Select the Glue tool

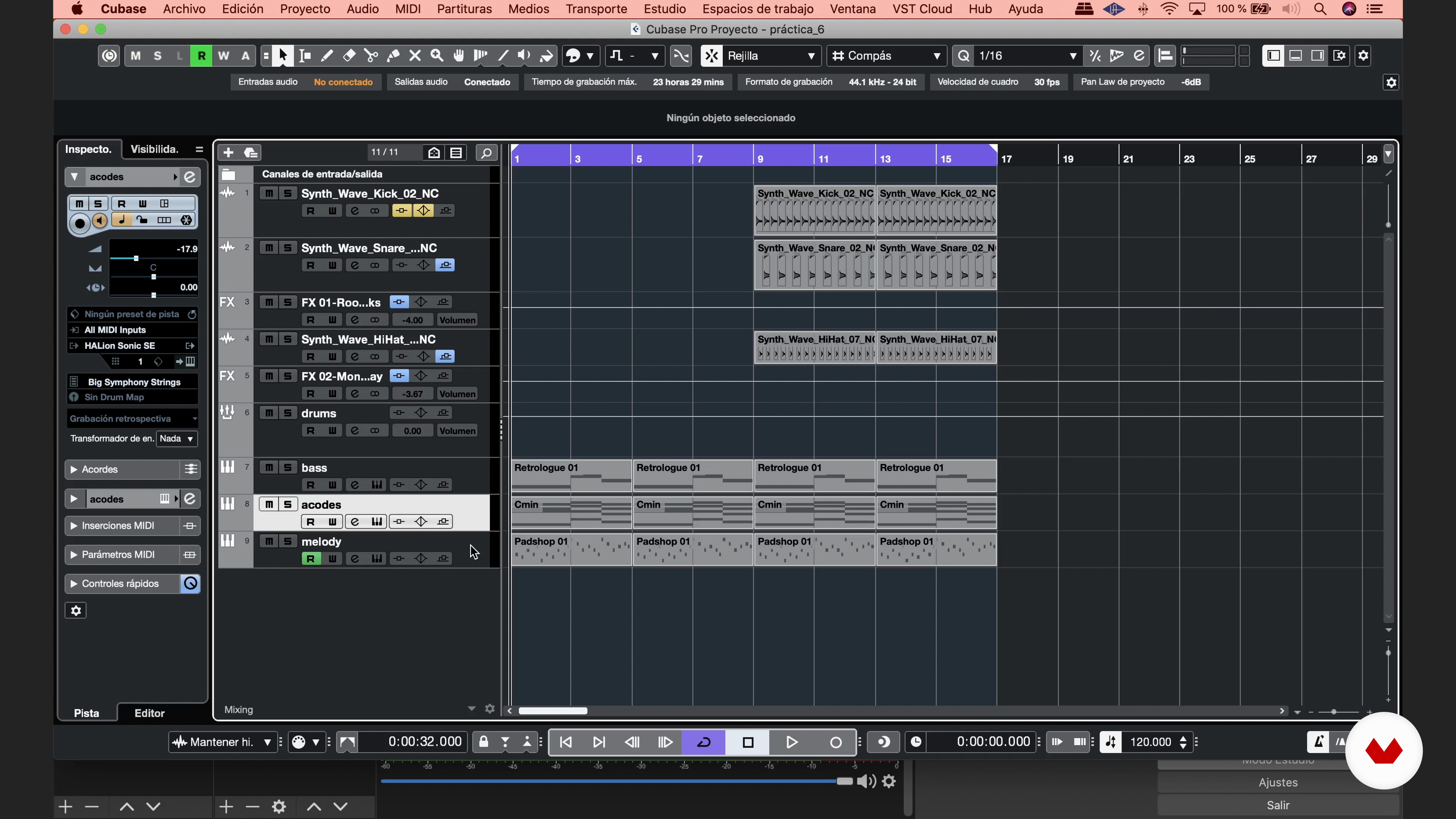[x=393, y=55]
